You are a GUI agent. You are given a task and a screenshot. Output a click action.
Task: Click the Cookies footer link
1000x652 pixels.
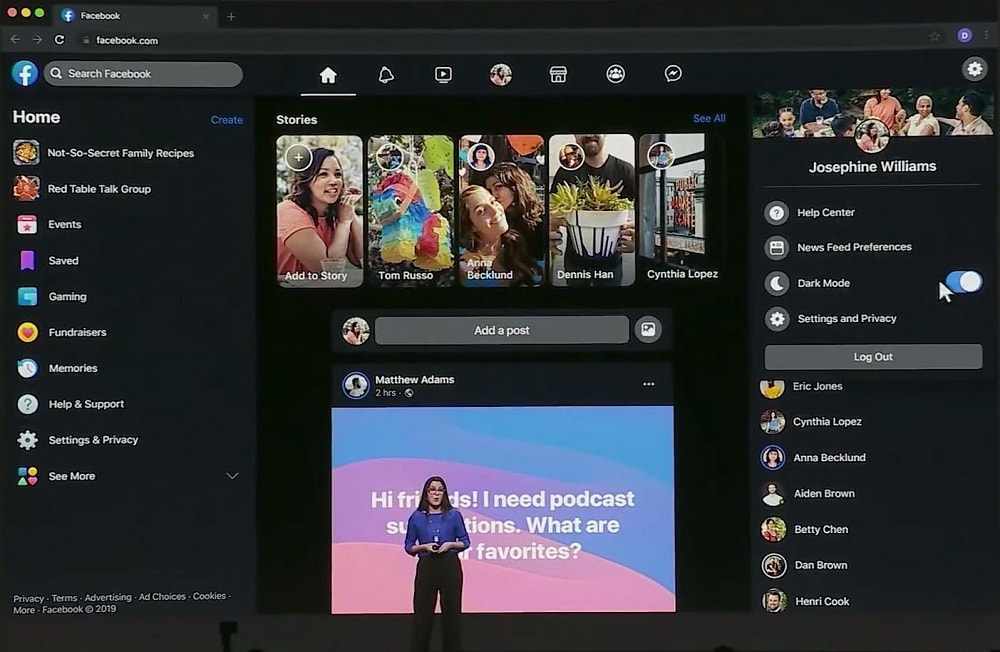[209, 596]
